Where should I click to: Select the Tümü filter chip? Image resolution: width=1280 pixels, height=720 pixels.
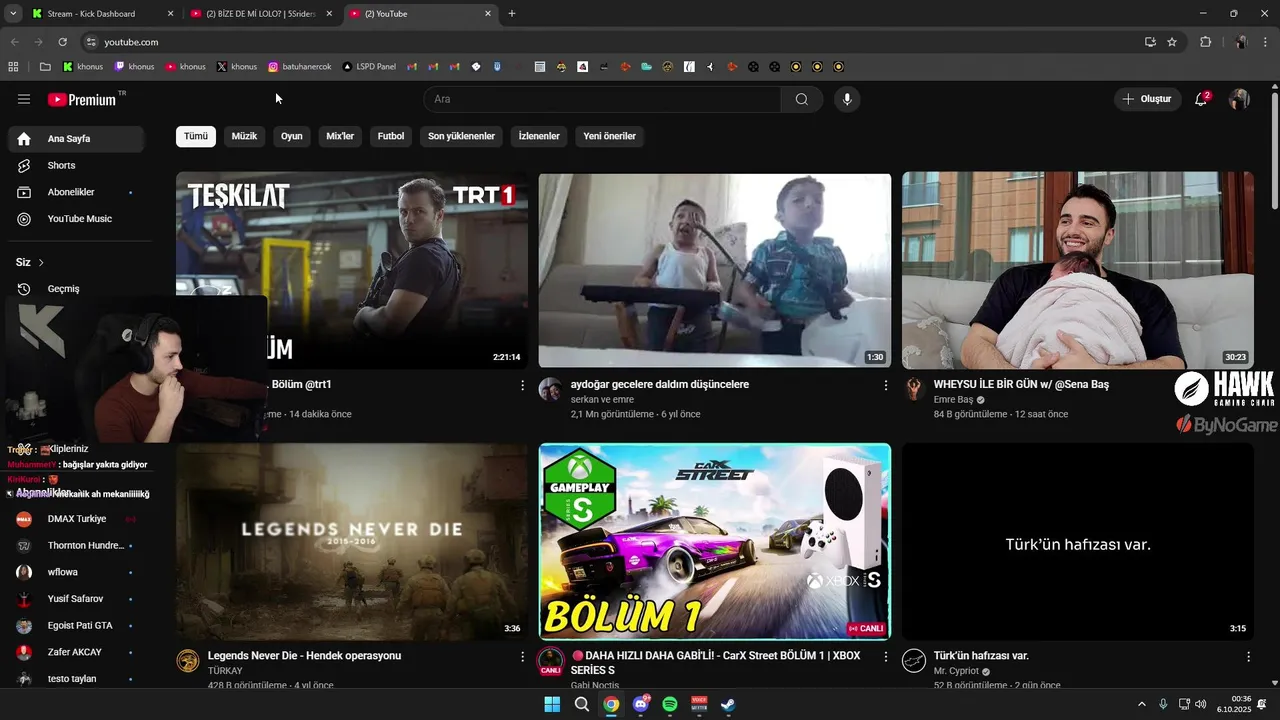196,136
